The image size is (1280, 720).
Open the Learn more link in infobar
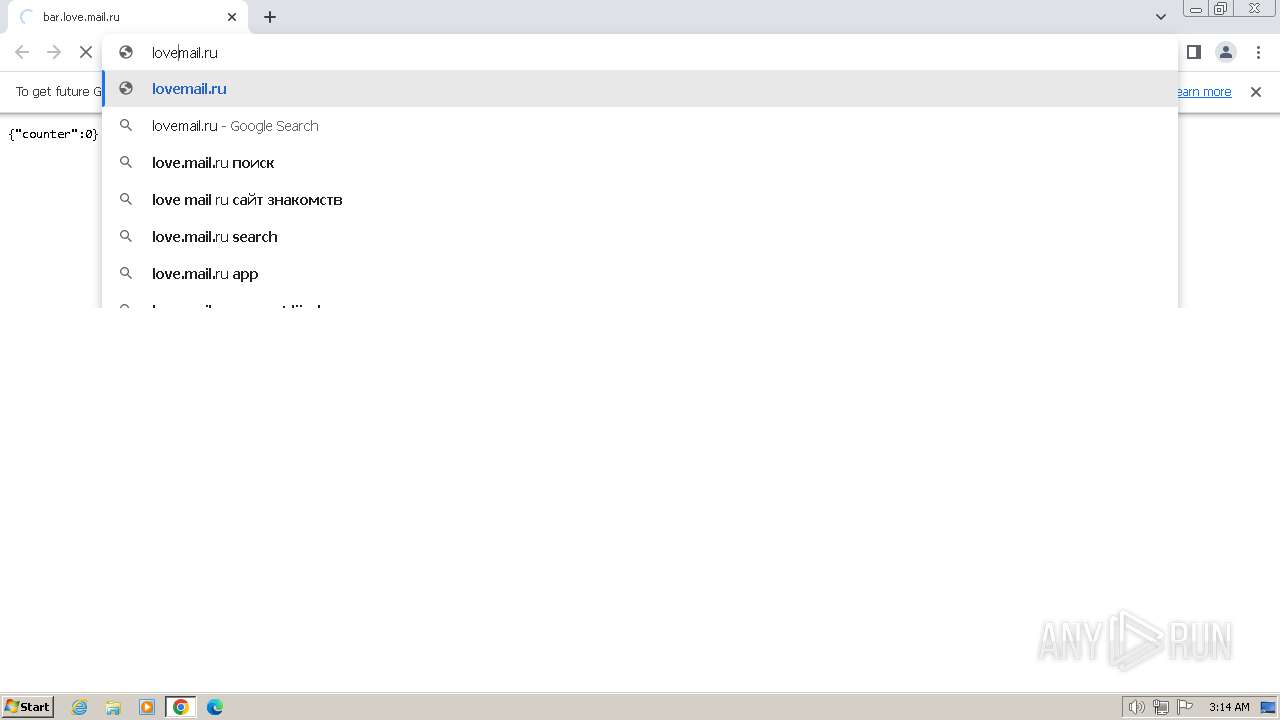tap(1203, 92)
